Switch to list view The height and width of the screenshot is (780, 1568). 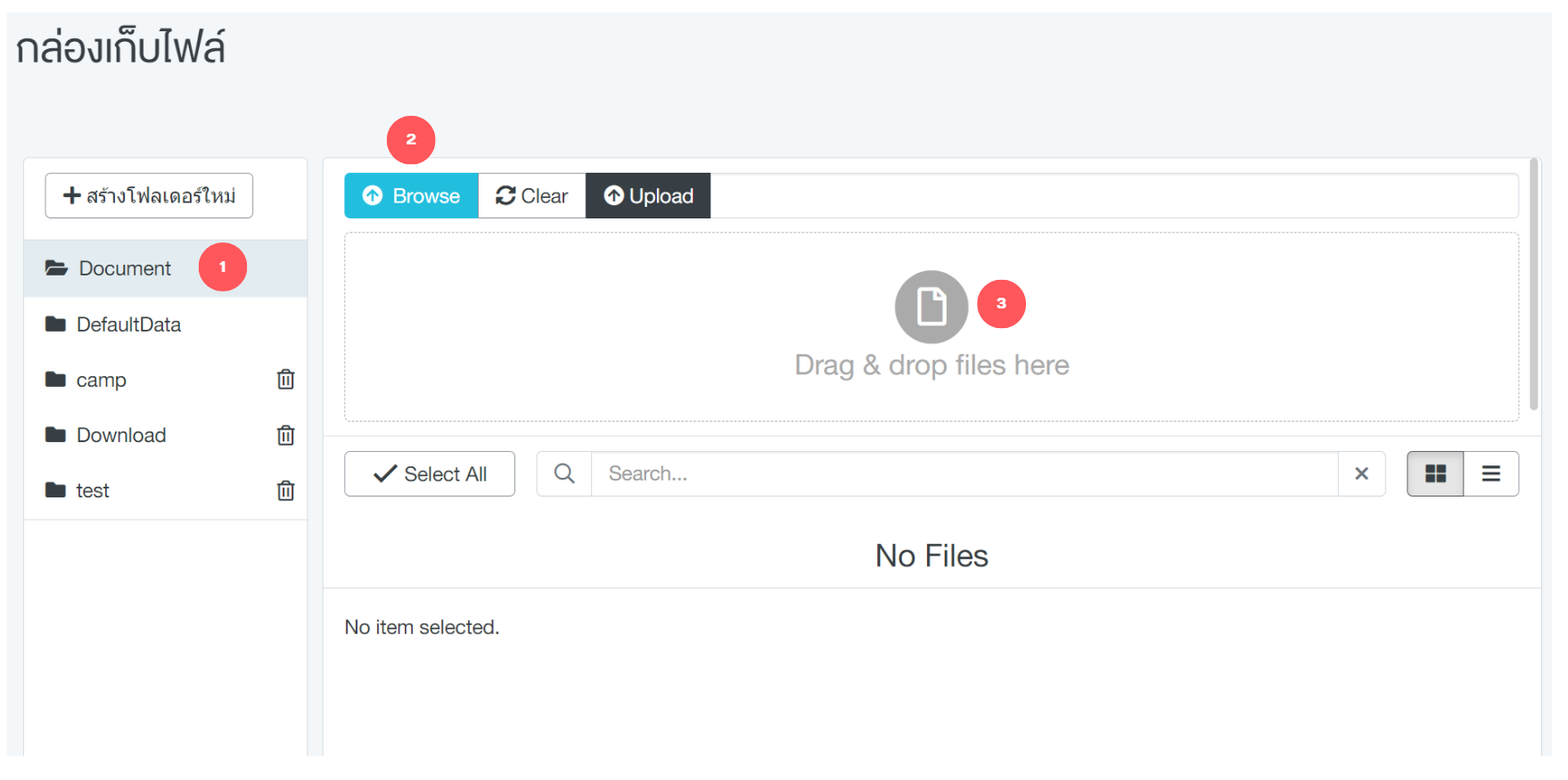(1490, 474)
